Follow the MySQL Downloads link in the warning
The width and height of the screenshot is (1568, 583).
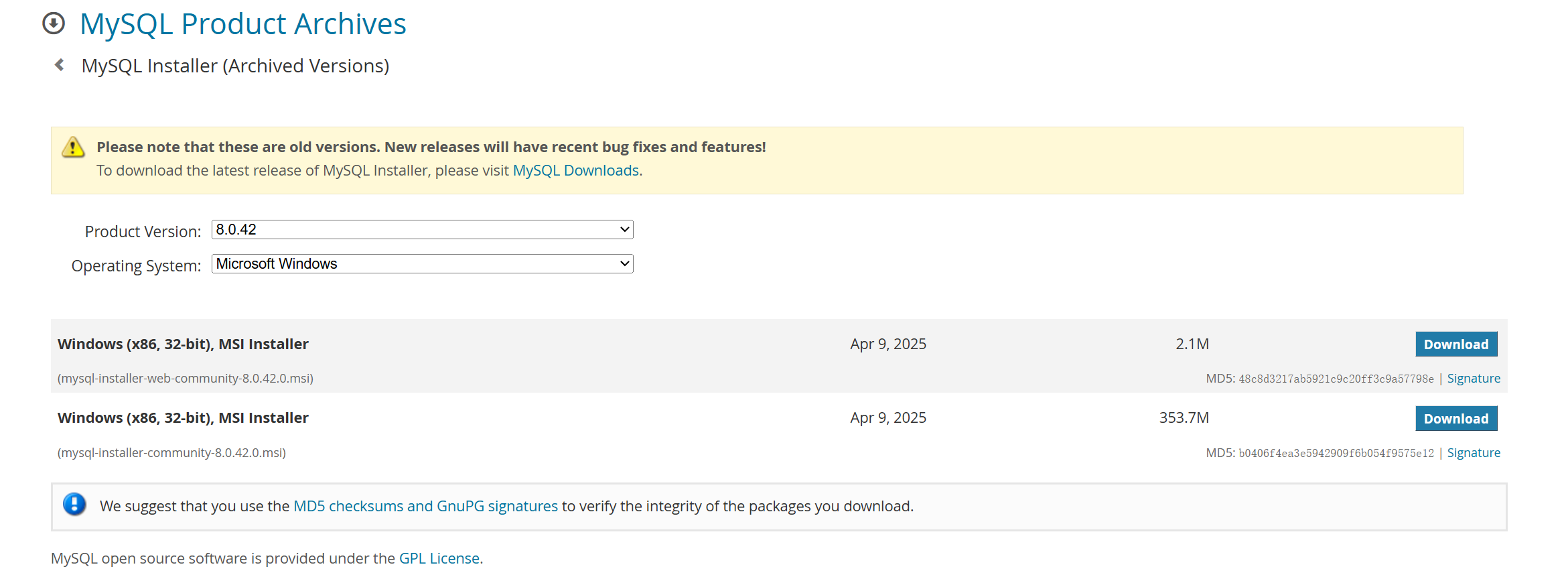pos(575,171)
